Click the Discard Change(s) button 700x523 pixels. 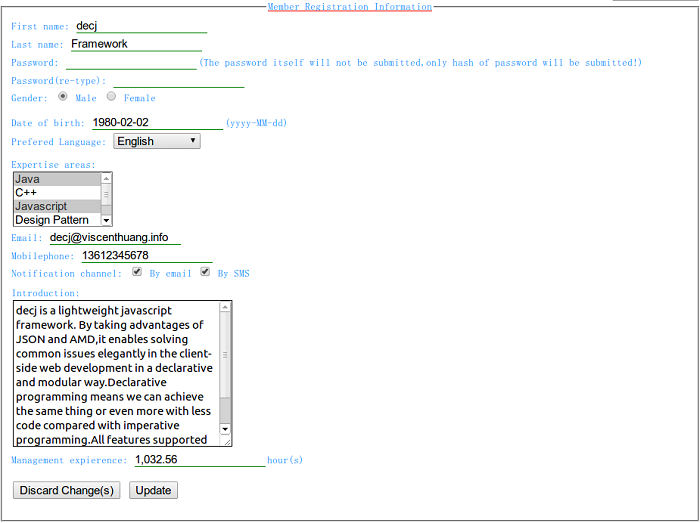pyautogui.click(x=67, y=490)
